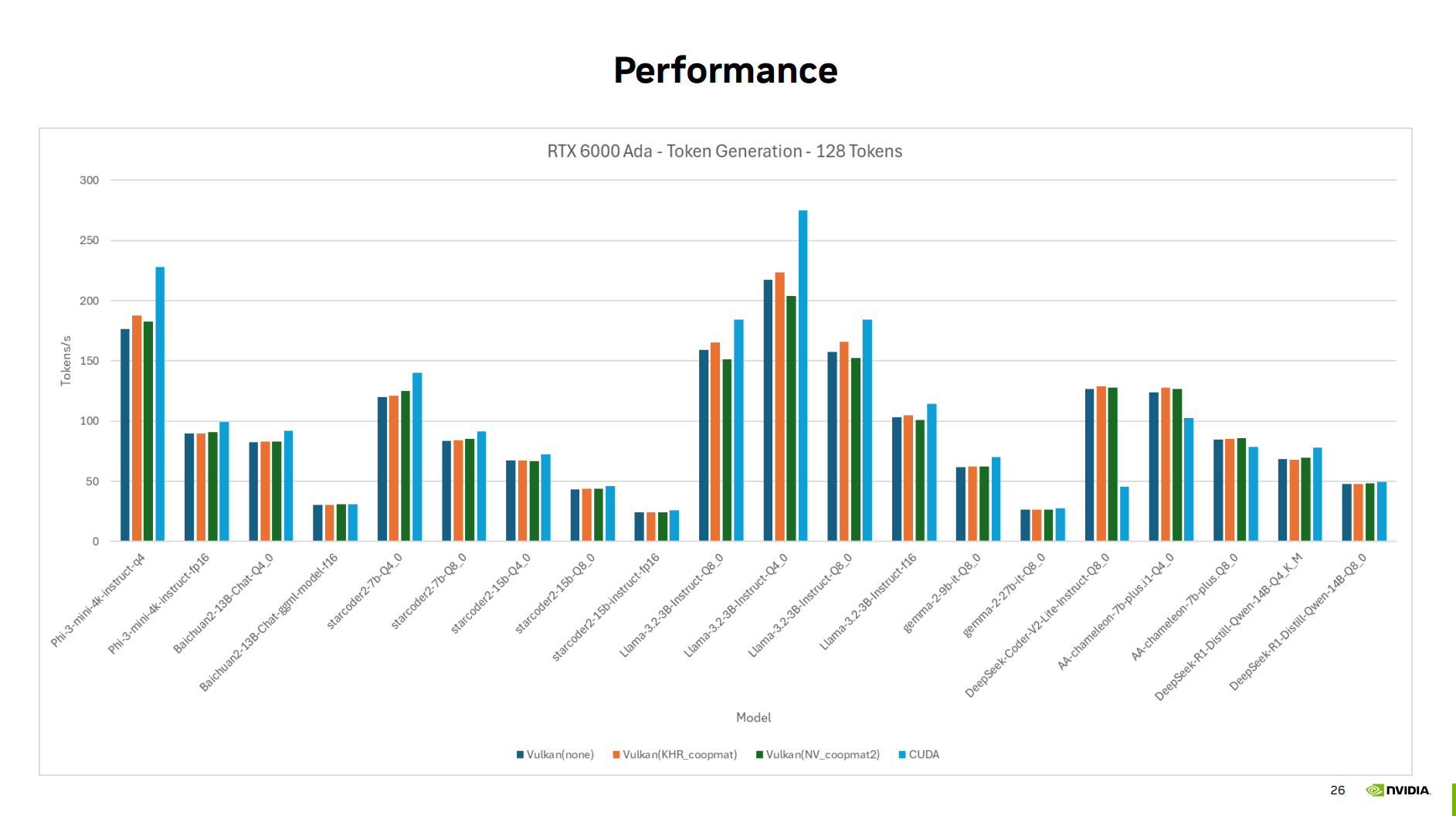Click the "CUDA" legend label
The width and height of the screenshot is (1456, 816).
tap(924, 755)
